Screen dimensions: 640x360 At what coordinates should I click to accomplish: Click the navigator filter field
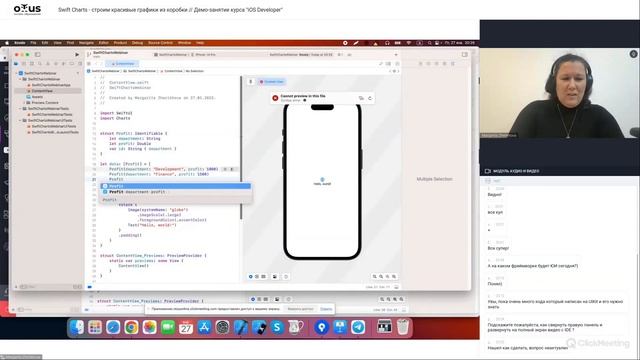coord(47,287)
